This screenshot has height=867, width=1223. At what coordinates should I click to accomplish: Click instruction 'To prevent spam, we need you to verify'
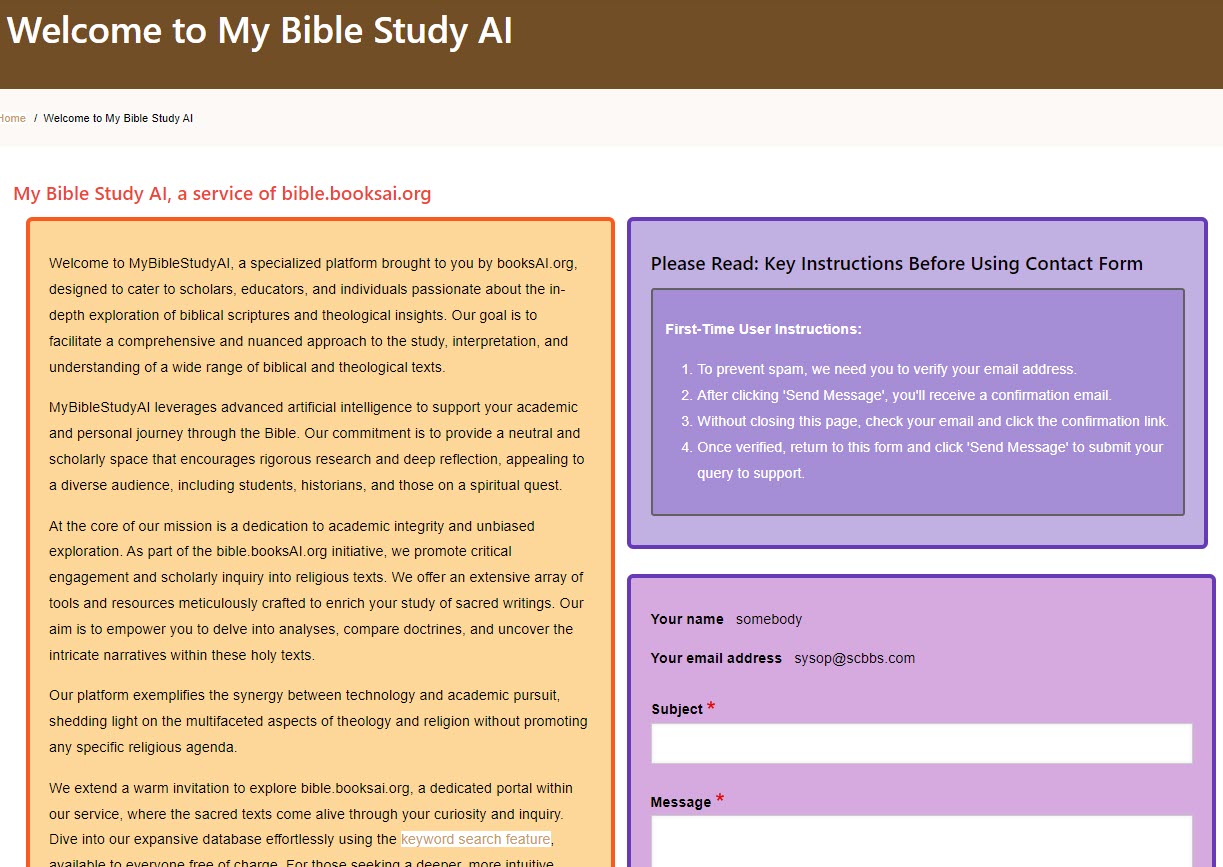(886, 369)
